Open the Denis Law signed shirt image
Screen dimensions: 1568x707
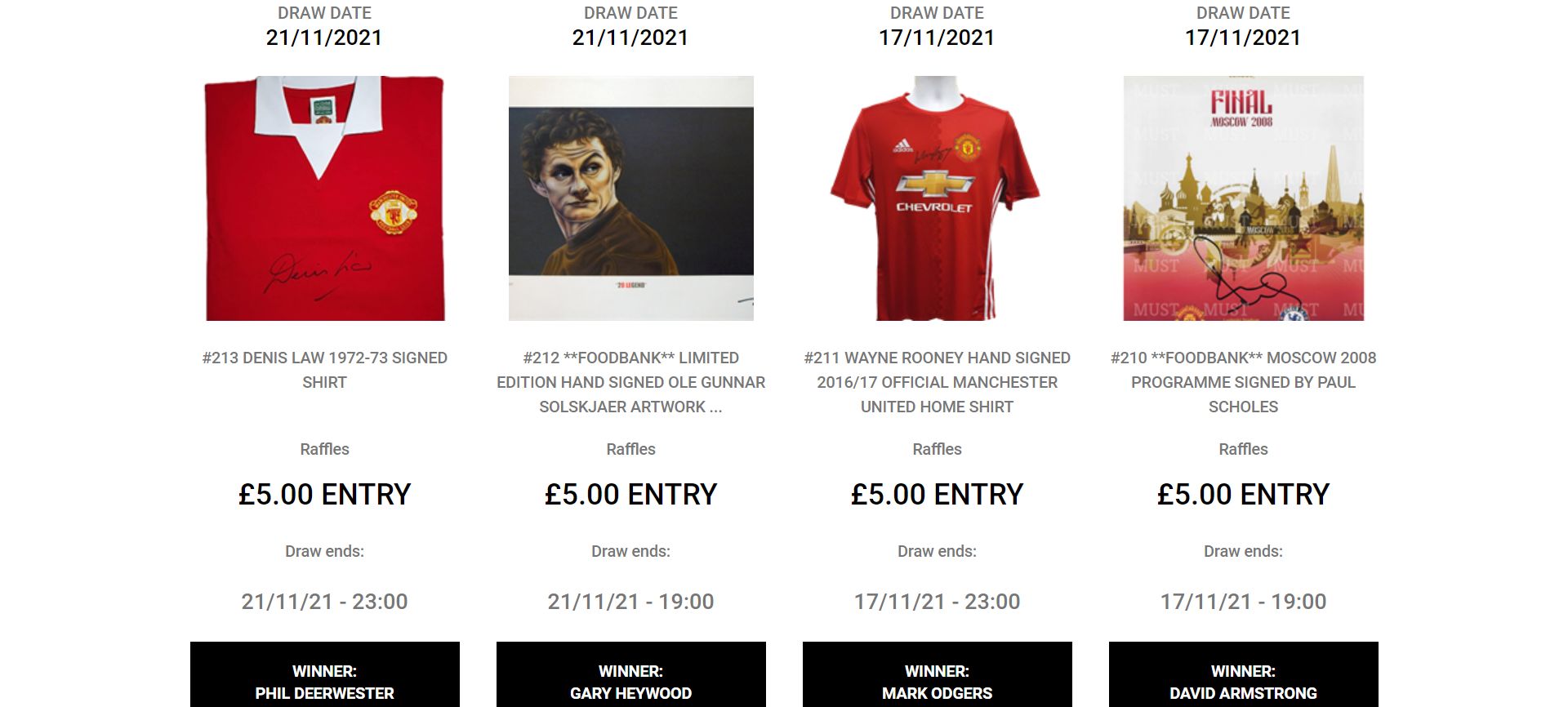point(324,198)
